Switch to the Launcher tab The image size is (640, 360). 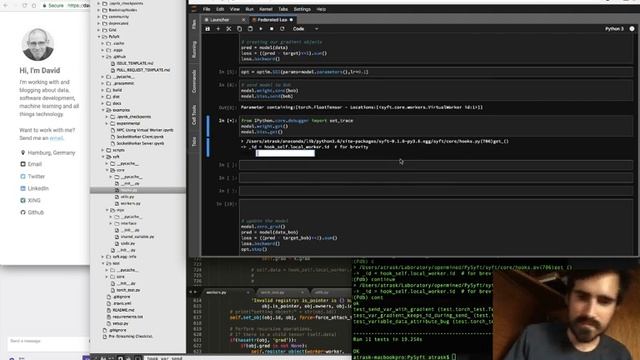pos(220,20)
